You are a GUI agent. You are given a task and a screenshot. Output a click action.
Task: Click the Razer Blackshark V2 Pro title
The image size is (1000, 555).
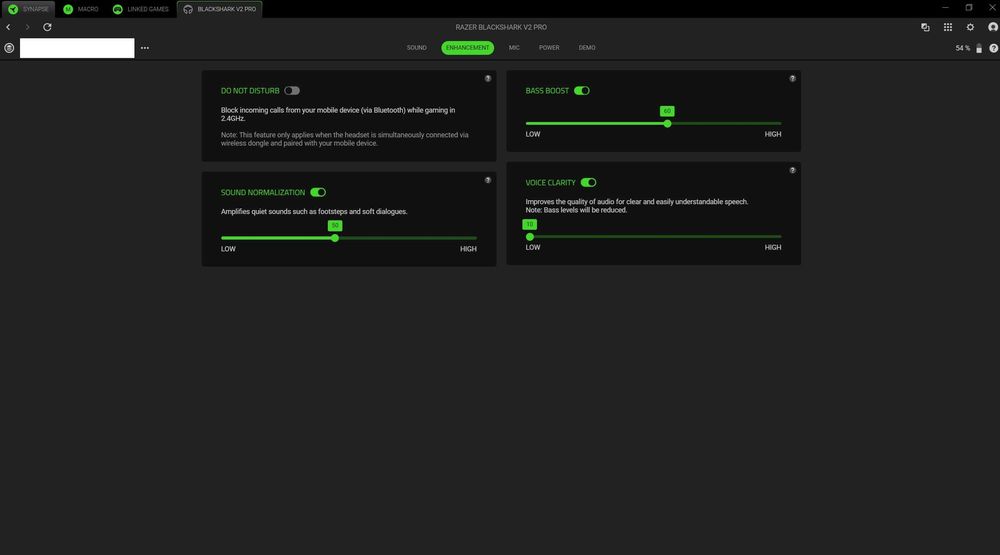coord(501,27)
